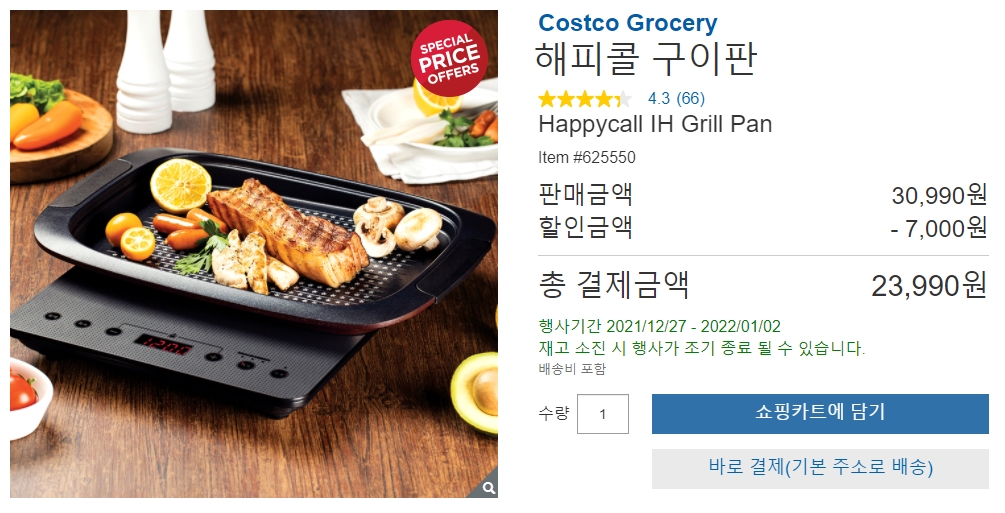Click the red Special Price Offers badge
This screenshot has width=1005, height=513.
click(449, 58)
